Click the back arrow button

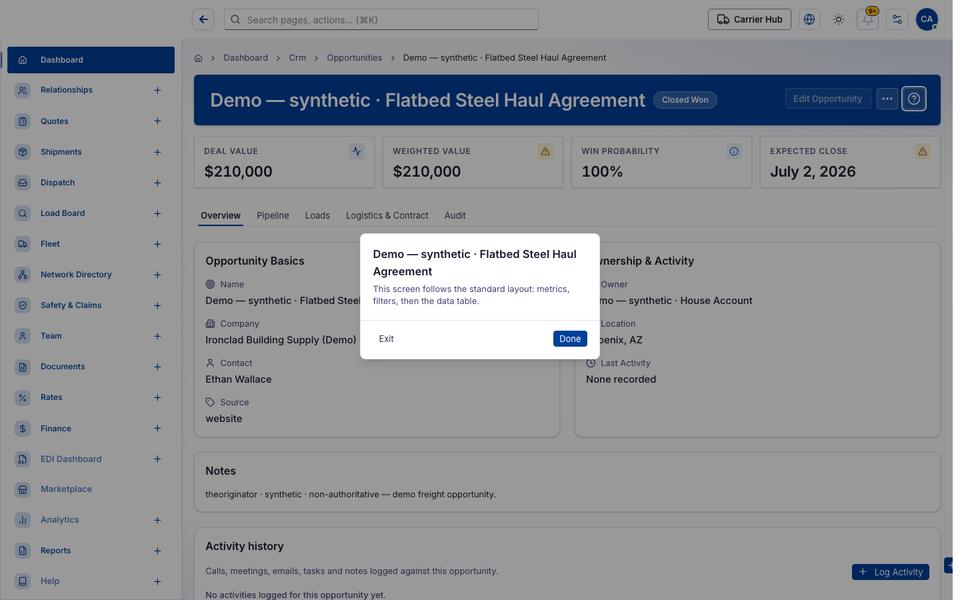(x=203, y=20)
